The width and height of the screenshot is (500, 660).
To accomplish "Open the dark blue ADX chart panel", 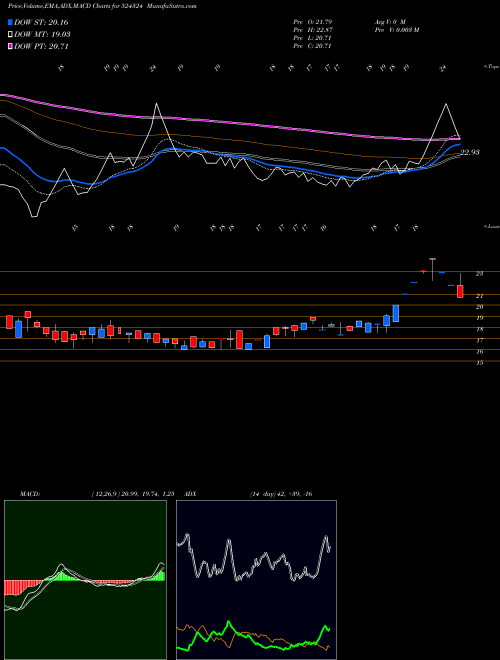I will click(x=256, y=580).
